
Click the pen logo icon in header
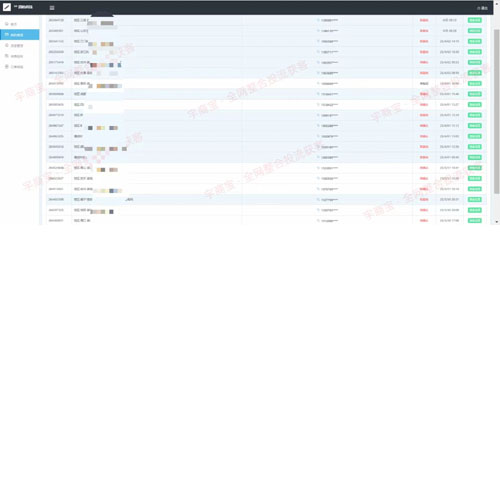tap(7, 7)
